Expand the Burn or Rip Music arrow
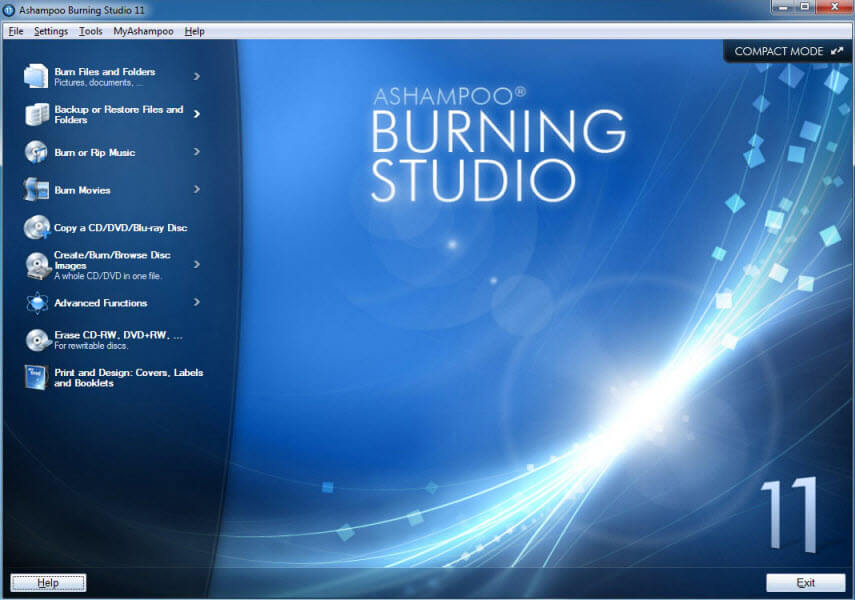 point(197,152)
